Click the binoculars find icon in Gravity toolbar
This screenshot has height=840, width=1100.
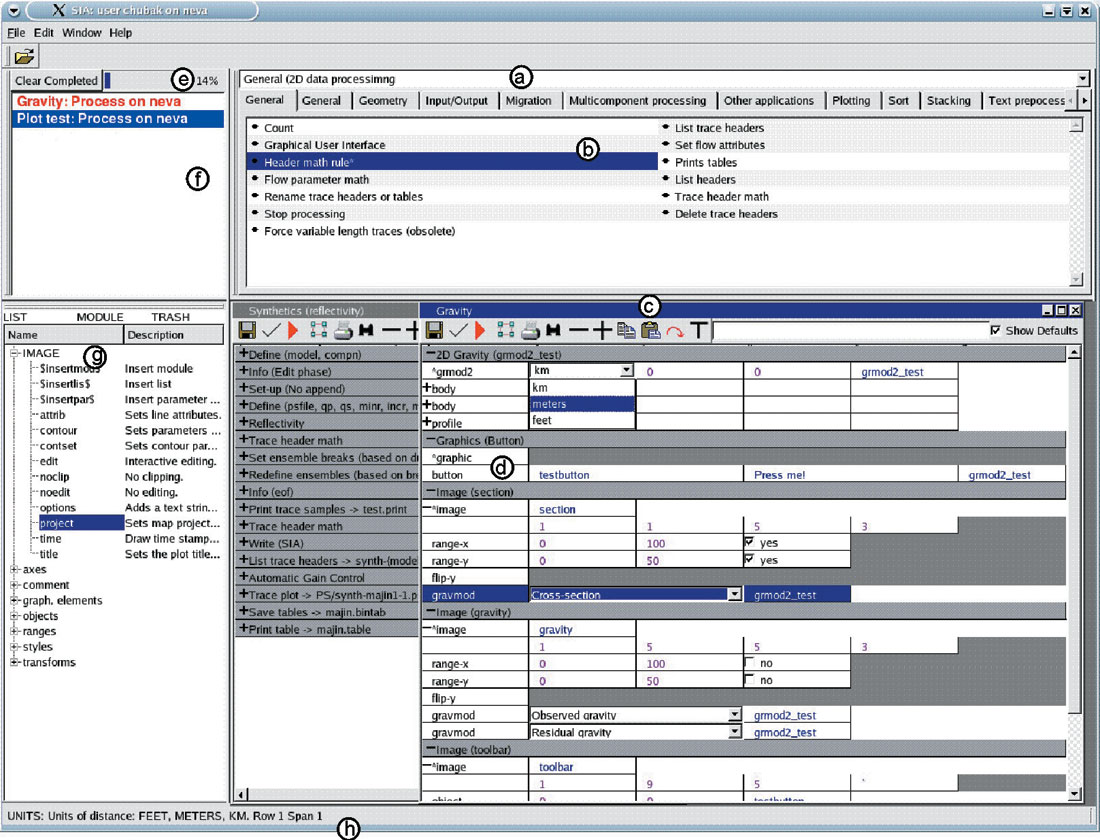[553, 330]
